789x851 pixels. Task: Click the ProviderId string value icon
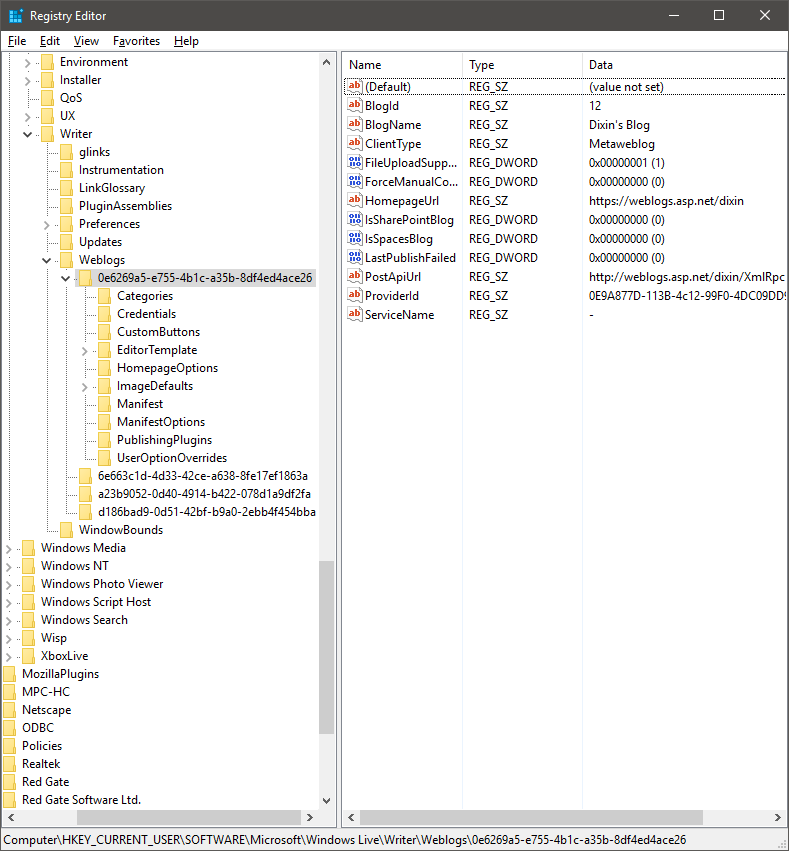point(354,295)
